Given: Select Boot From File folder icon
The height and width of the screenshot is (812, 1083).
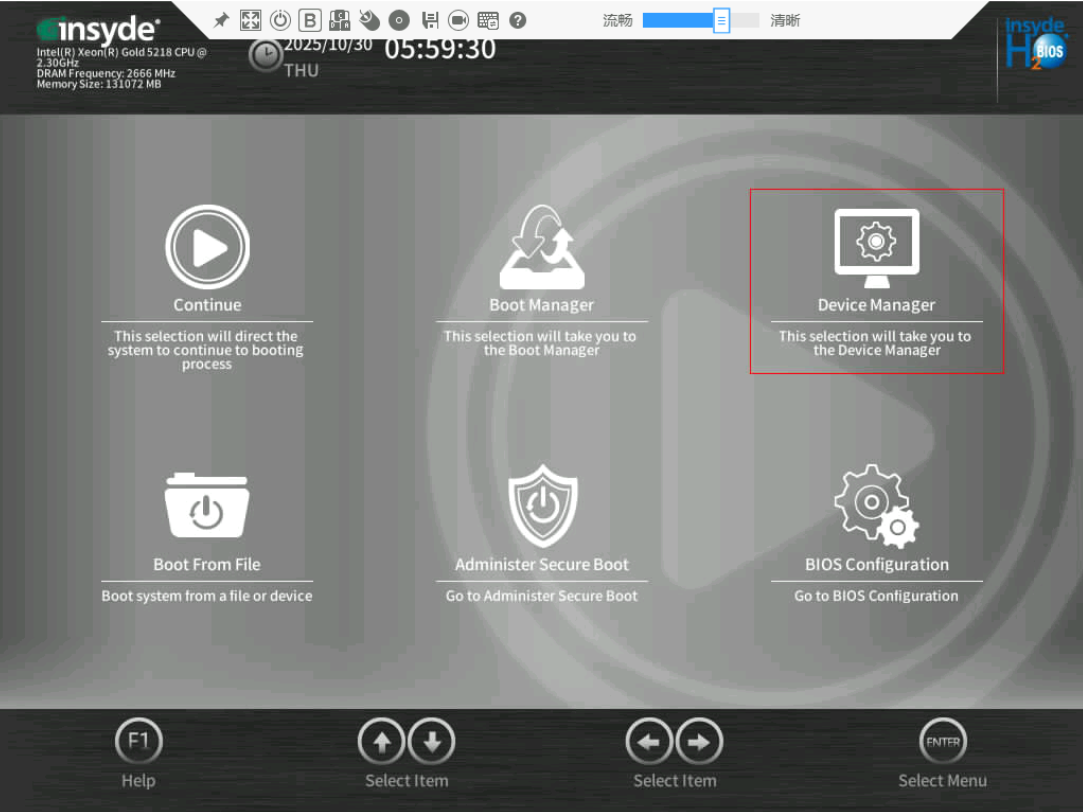Looking at the screenshot, I should pyautogui.click(x=207, y=507).
